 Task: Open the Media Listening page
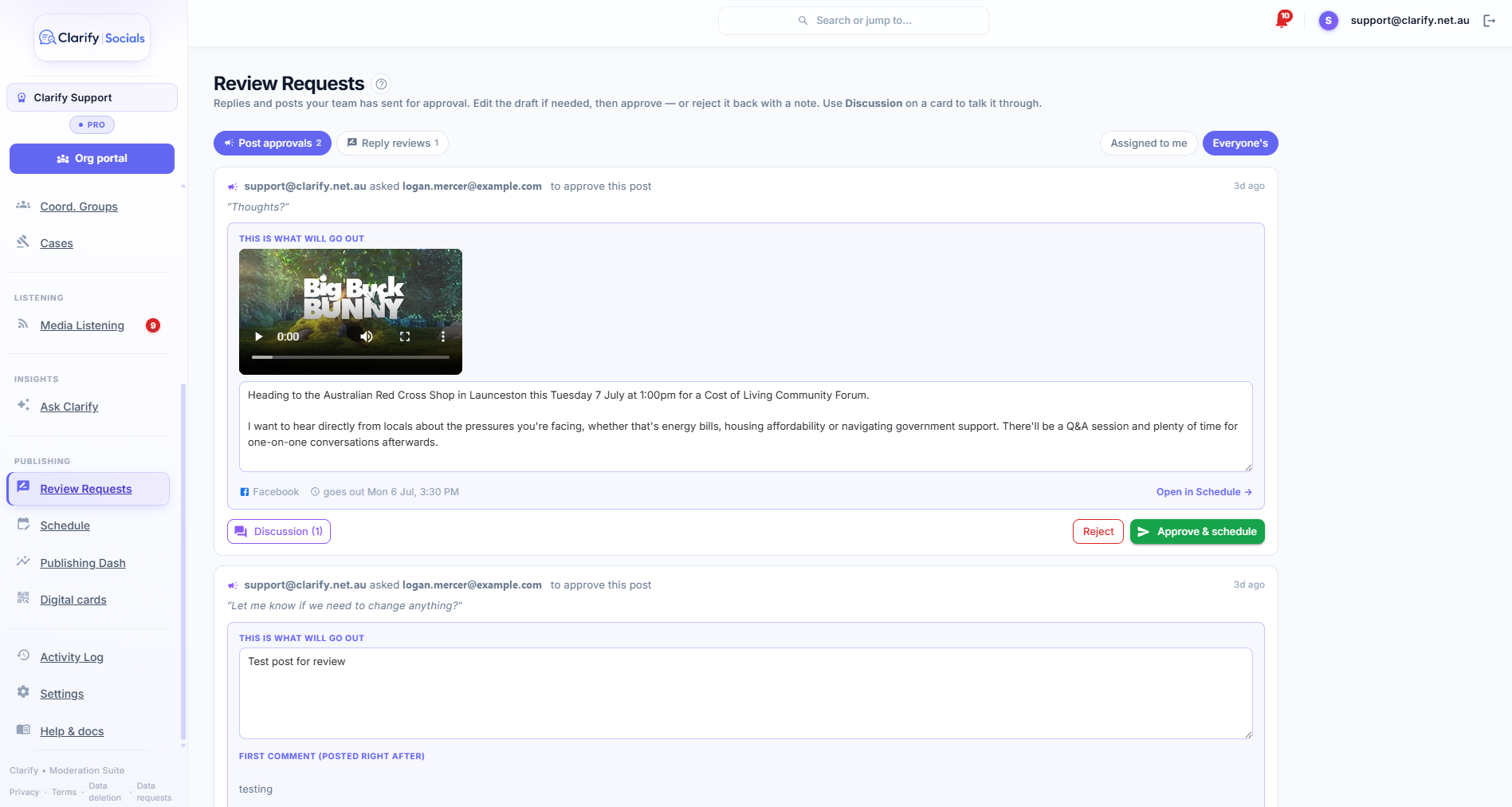pos(82,325)
